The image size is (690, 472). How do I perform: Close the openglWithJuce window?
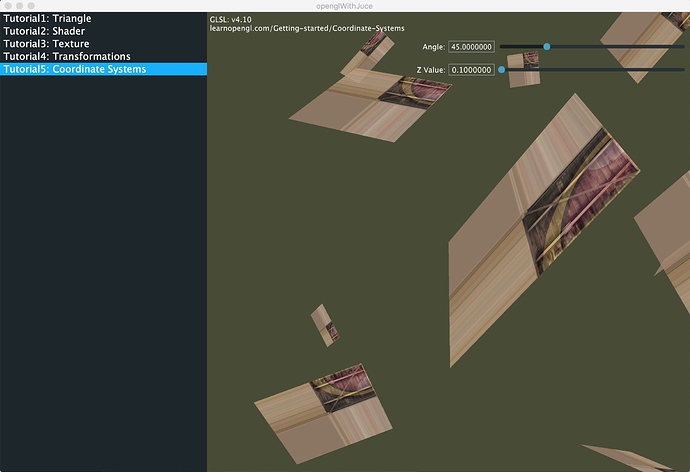[x=8, y=6]
